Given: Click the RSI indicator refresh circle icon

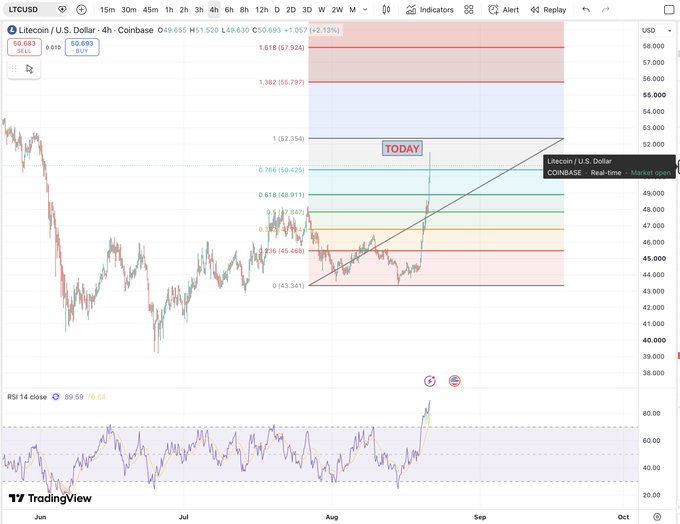Looking at the screenshot, I should [x=56, y=397].
